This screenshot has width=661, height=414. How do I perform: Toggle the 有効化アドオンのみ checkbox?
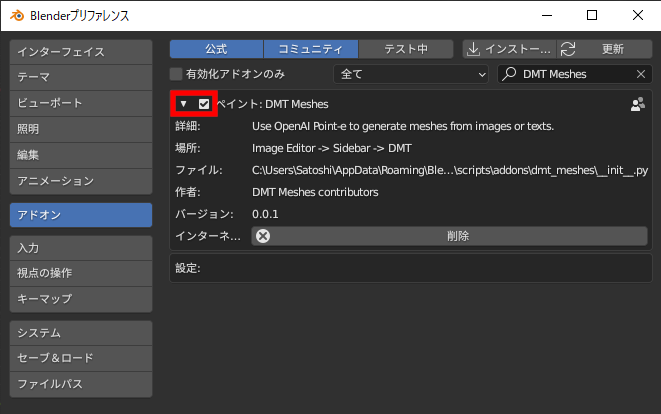[x=177, y=74]
